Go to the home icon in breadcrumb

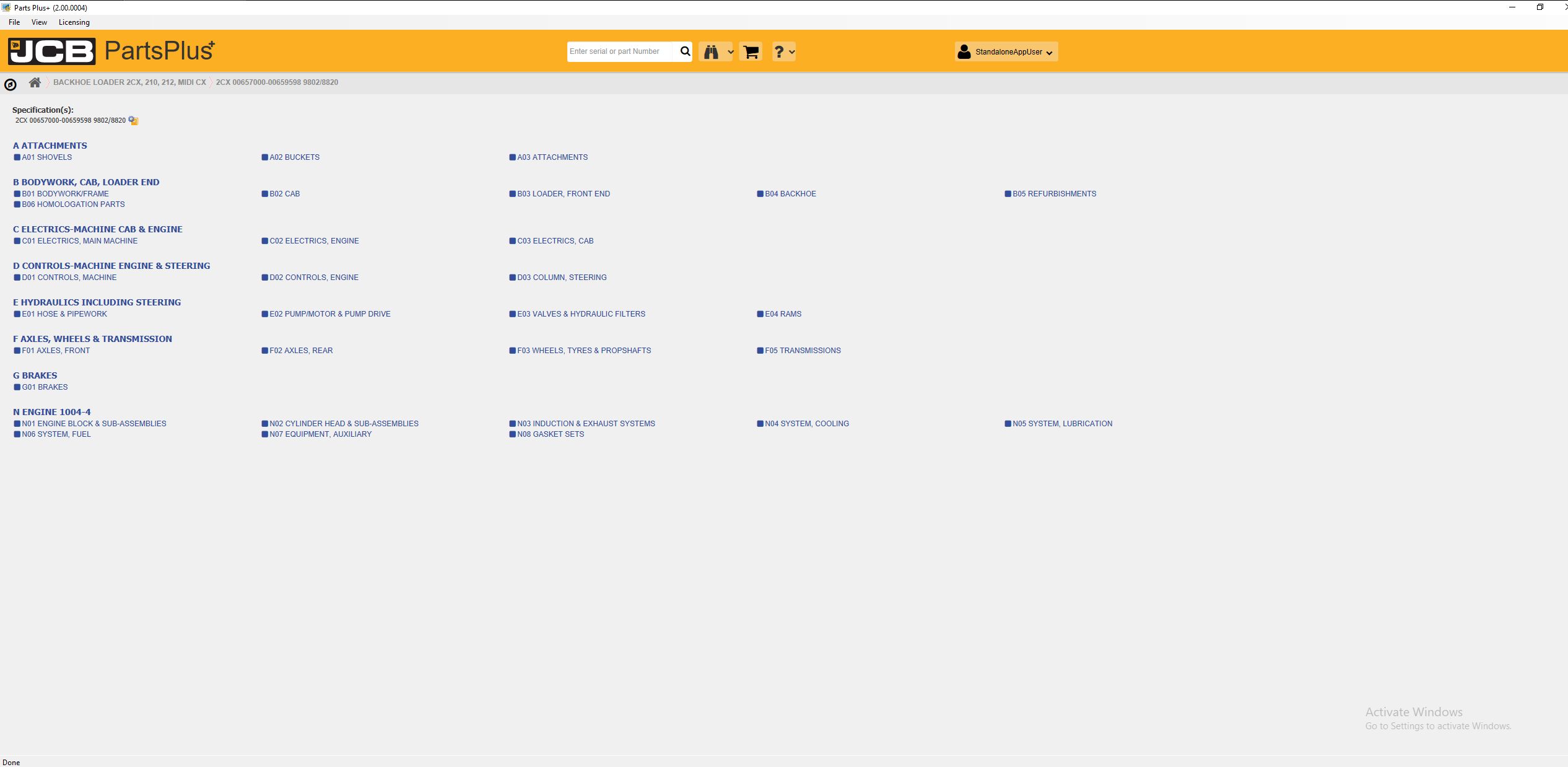pos(35,82)
